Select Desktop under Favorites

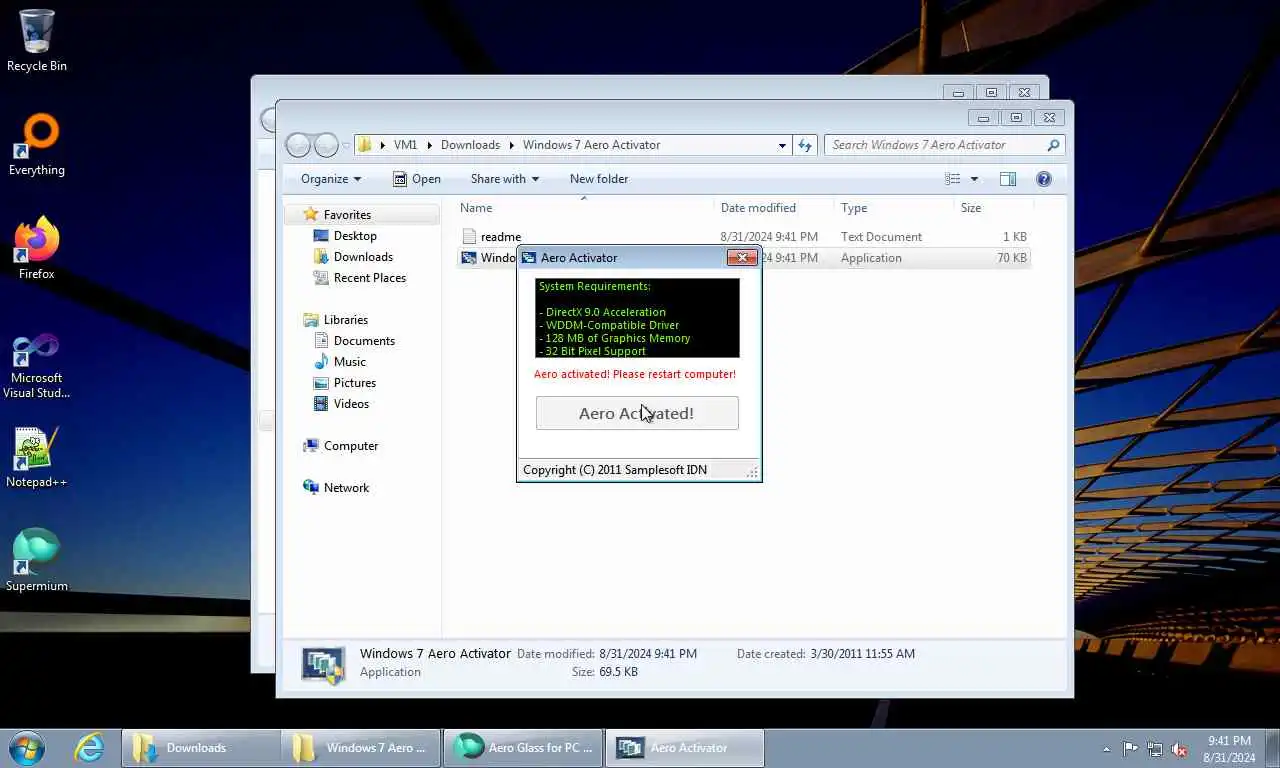[355, 236]
